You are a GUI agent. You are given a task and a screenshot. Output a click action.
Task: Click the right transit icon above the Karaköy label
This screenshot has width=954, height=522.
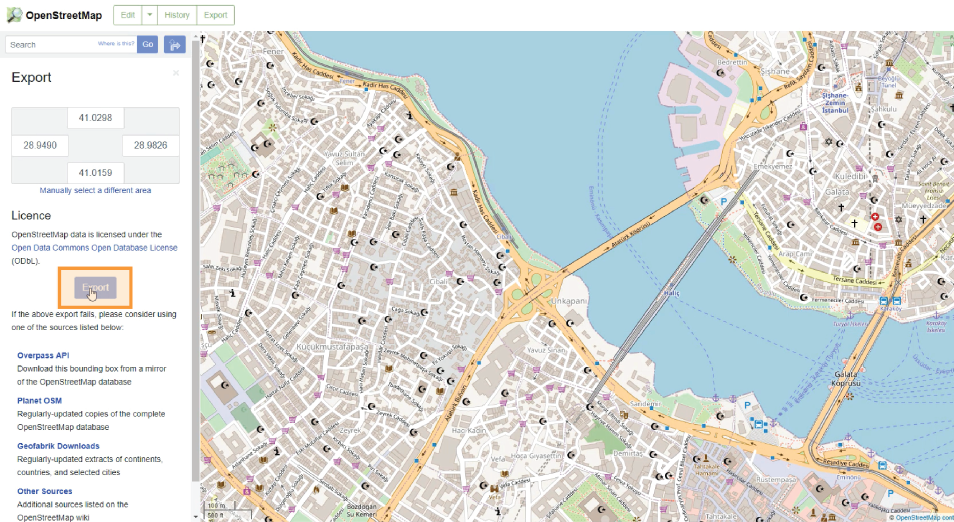(897, 301)
